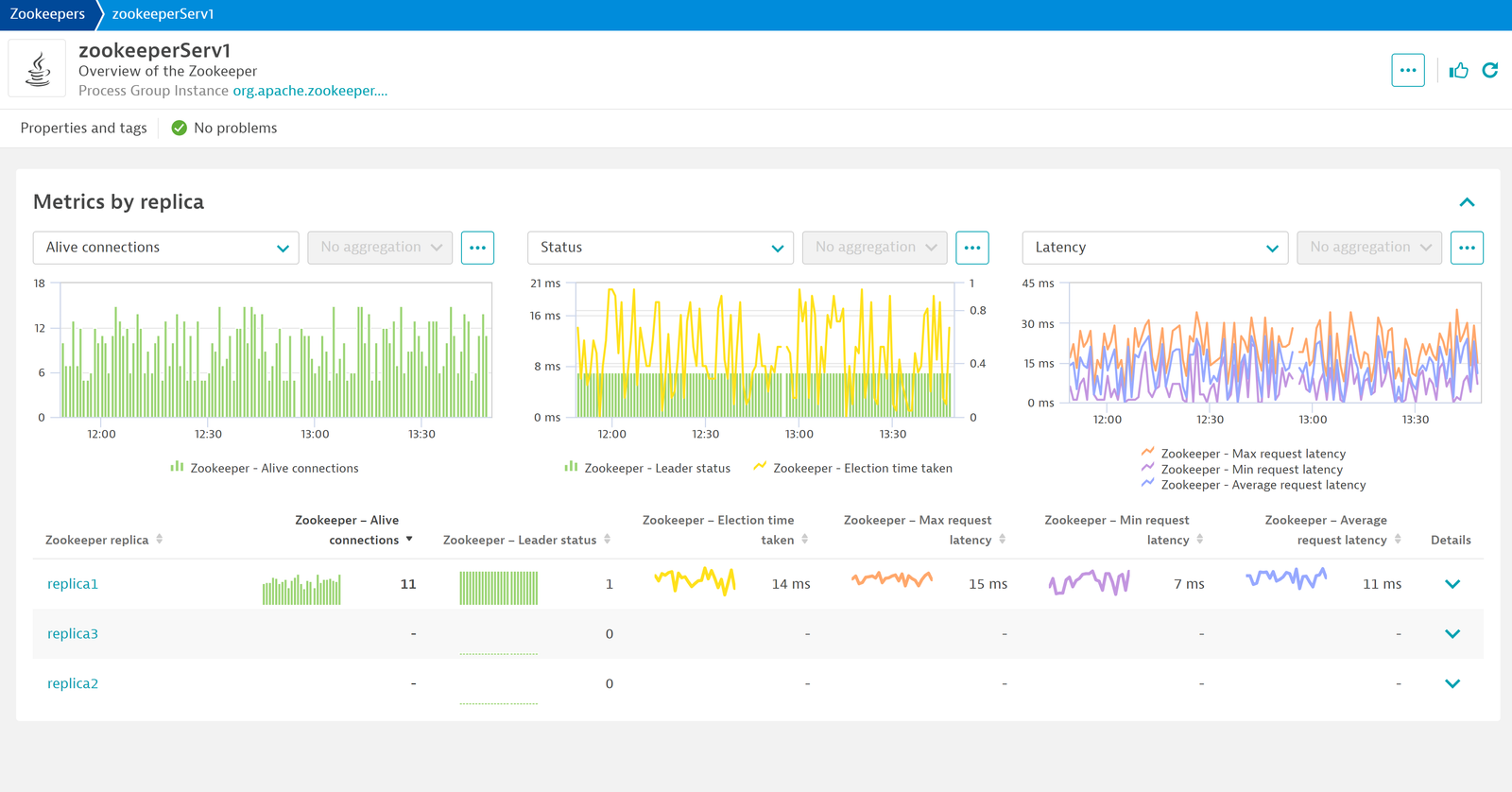Viewport: 1512px width, 792px height.
Task: Click the Metrics by replica heading
Action: click(118, 201)
